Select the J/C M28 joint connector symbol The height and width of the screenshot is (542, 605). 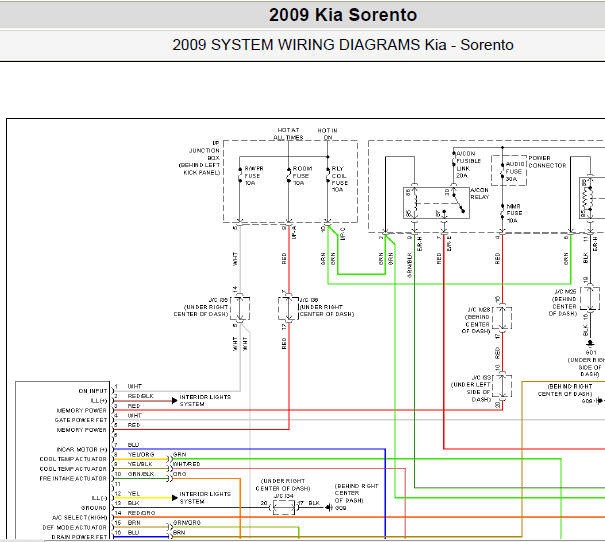click(502, 318)
